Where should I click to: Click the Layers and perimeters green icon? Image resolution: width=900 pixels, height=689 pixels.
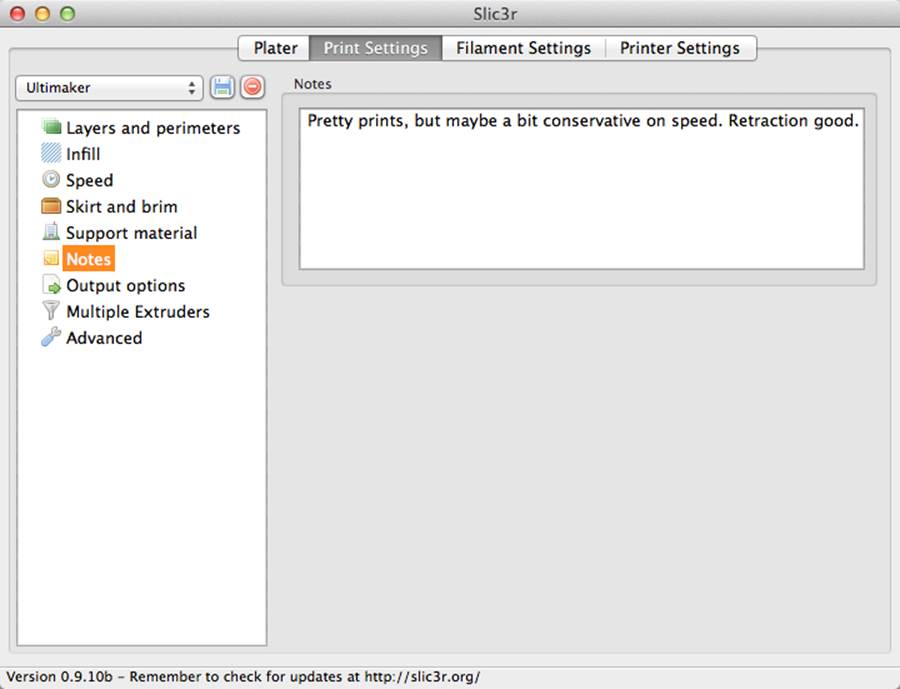51,127
